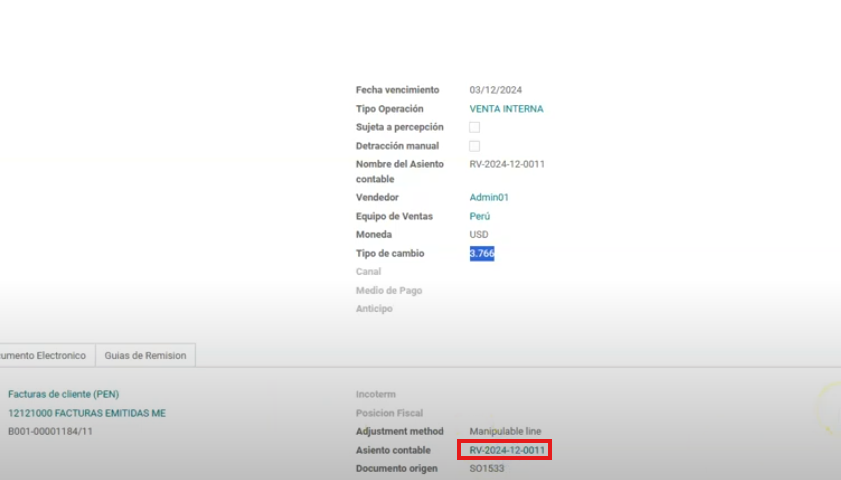Image resolution: width=841 pixels, height=480 pixels.
Task: Click the Incoterm field label
Action: point(377,394)
